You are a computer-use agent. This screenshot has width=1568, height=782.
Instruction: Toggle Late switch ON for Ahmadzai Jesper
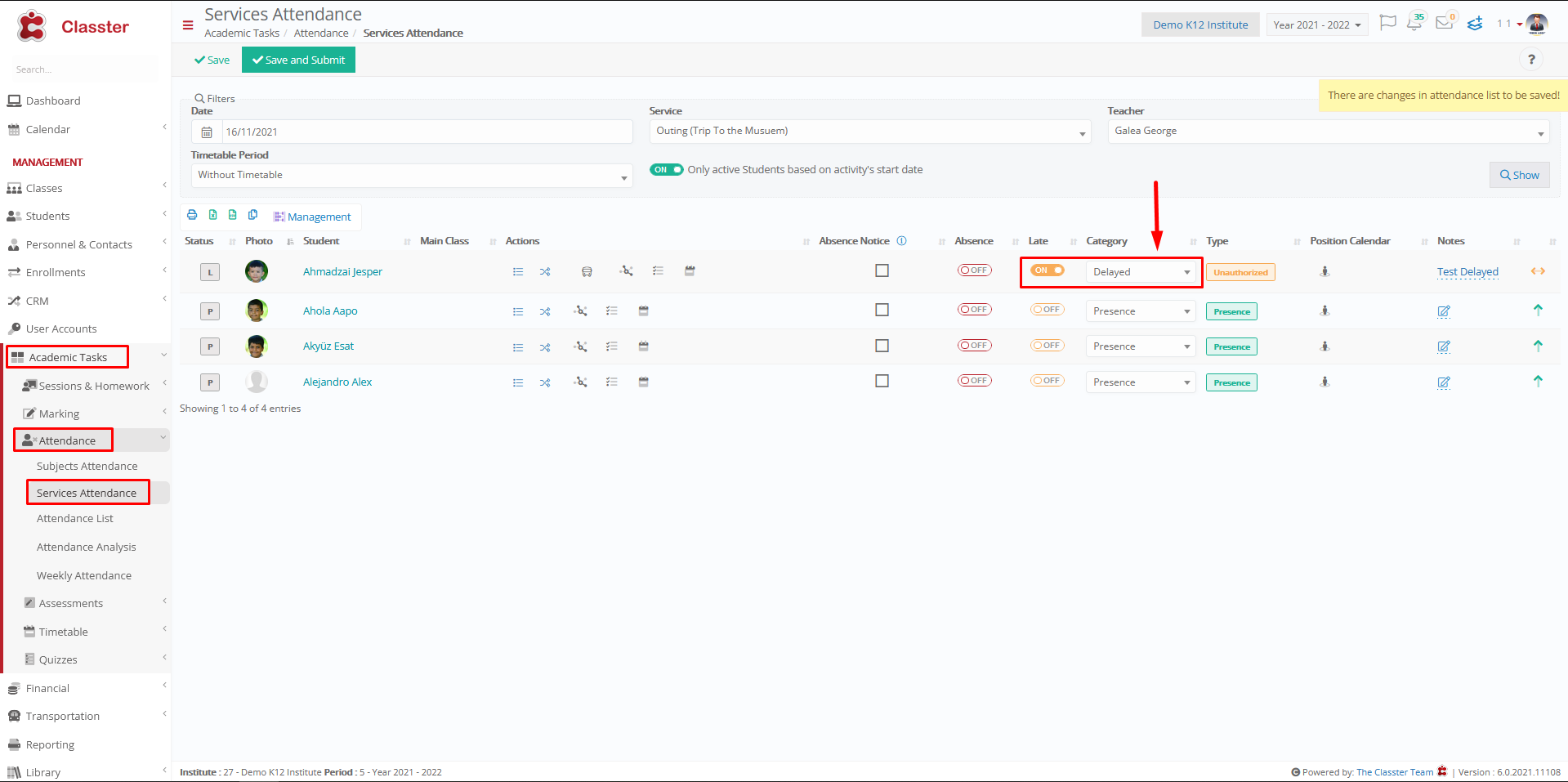[1048, 270]
